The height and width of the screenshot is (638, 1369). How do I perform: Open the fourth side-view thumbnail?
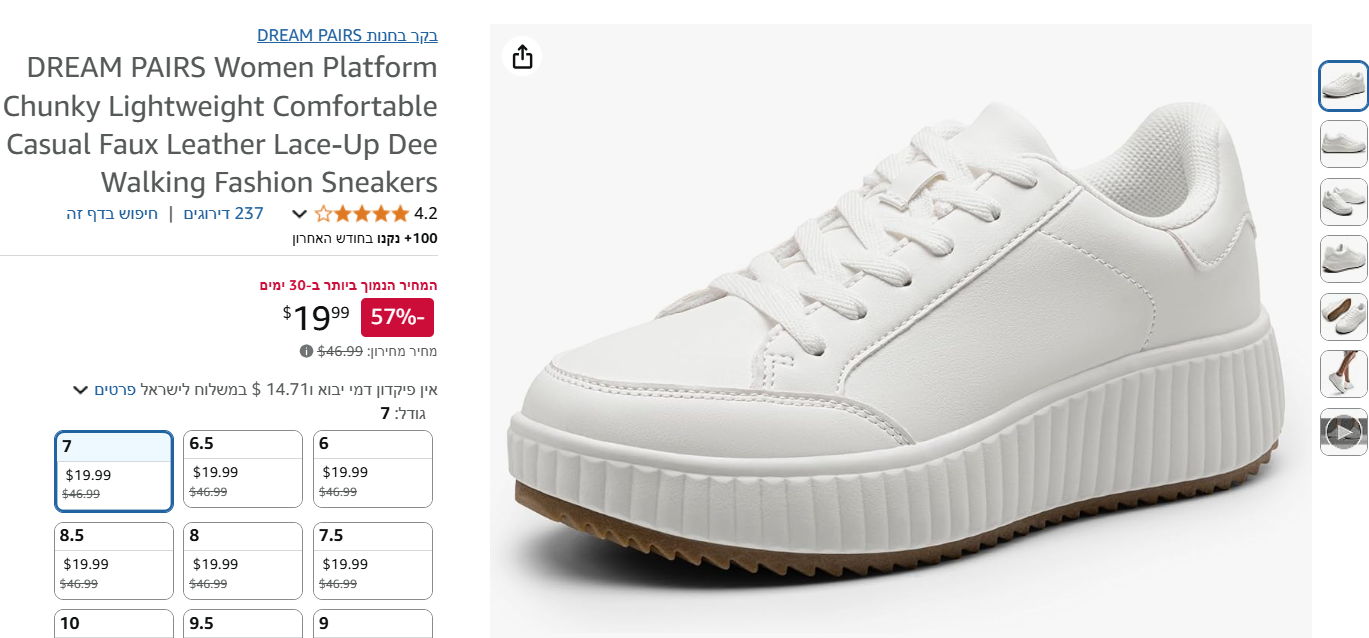pos(1343,259)
